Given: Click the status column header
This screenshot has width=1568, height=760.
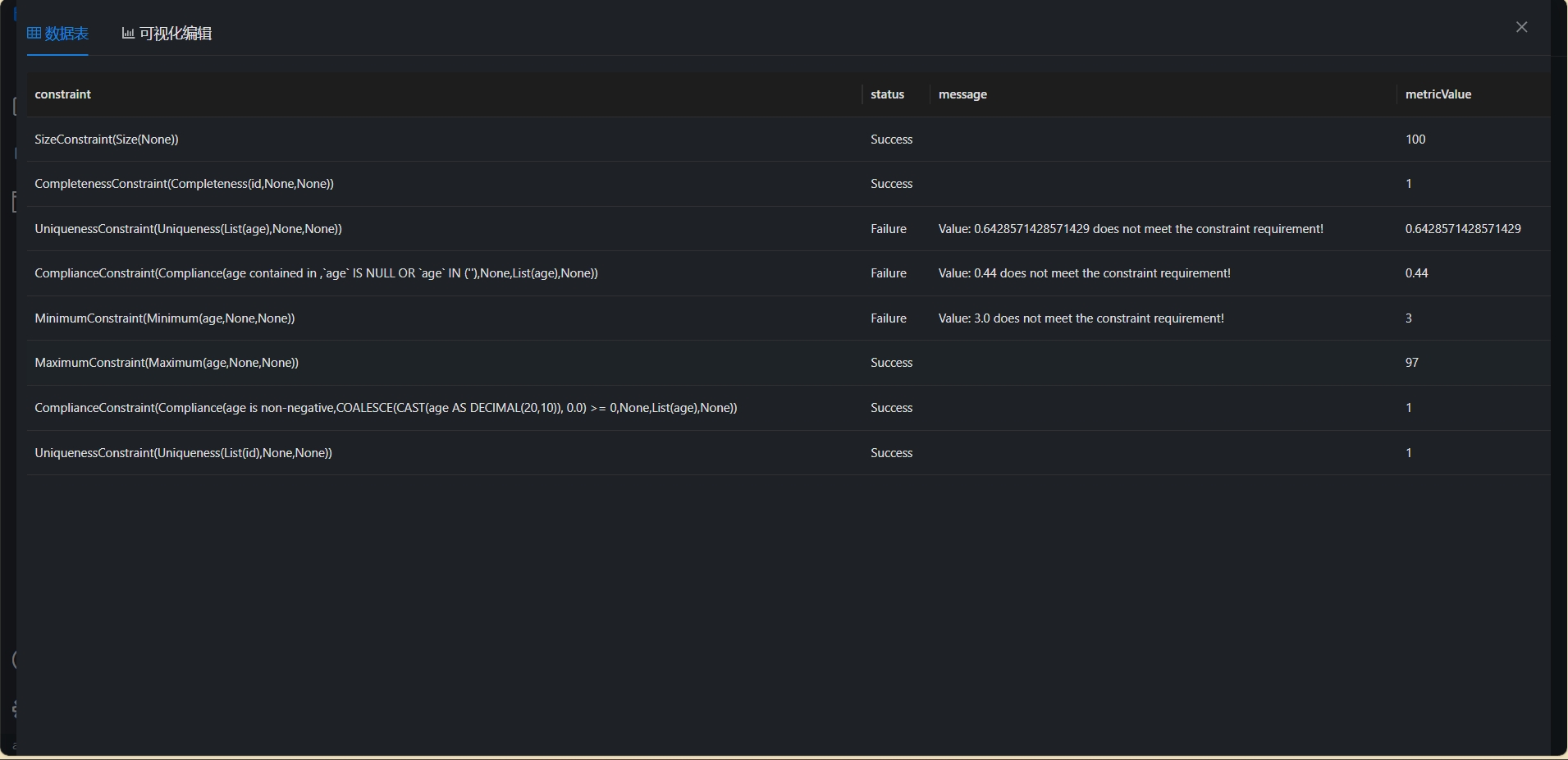Looking at the screenshot, I should pos(887,94).
